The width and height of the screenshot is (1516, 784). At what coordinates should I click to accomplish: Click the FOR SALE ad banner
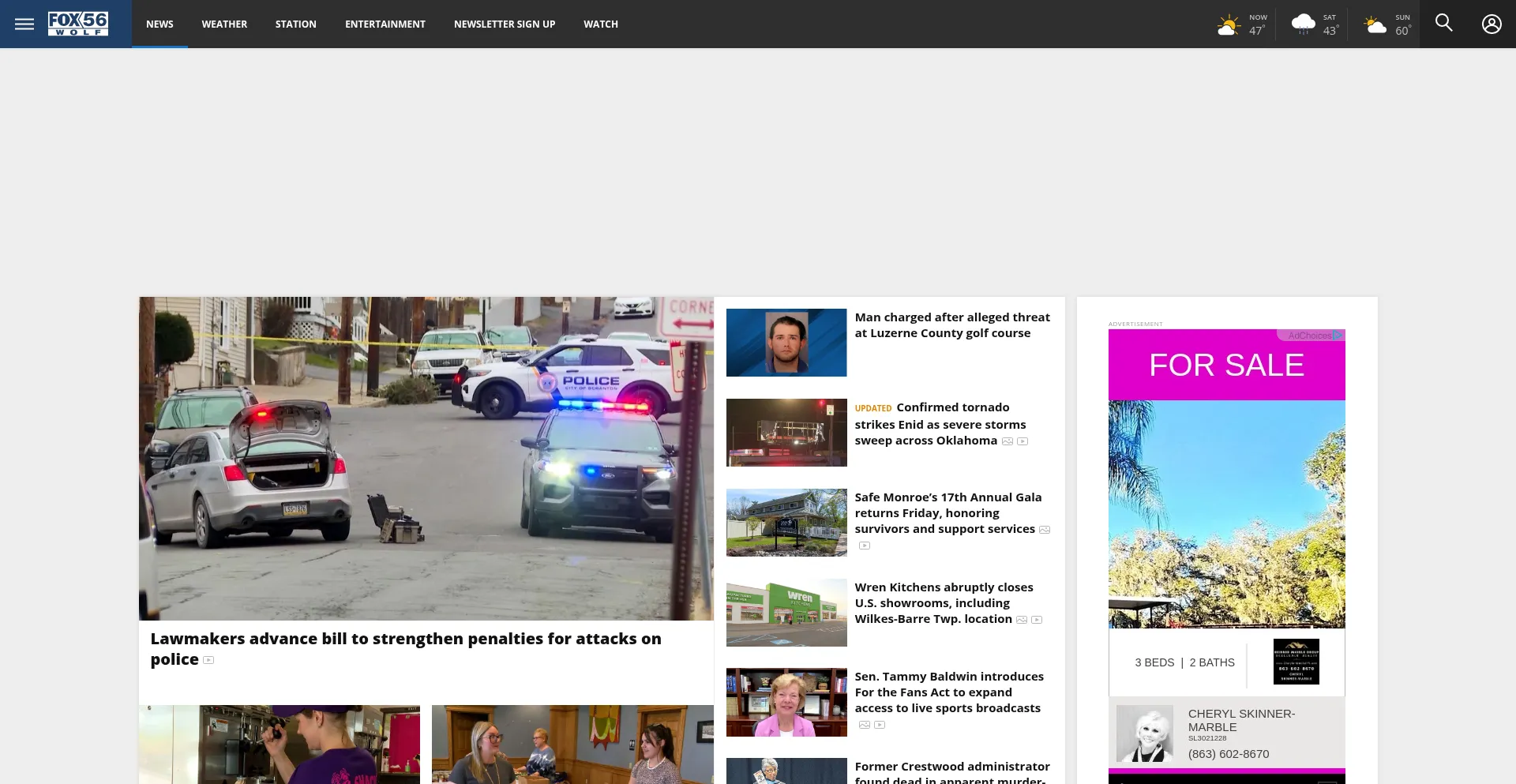(1226, 366)
